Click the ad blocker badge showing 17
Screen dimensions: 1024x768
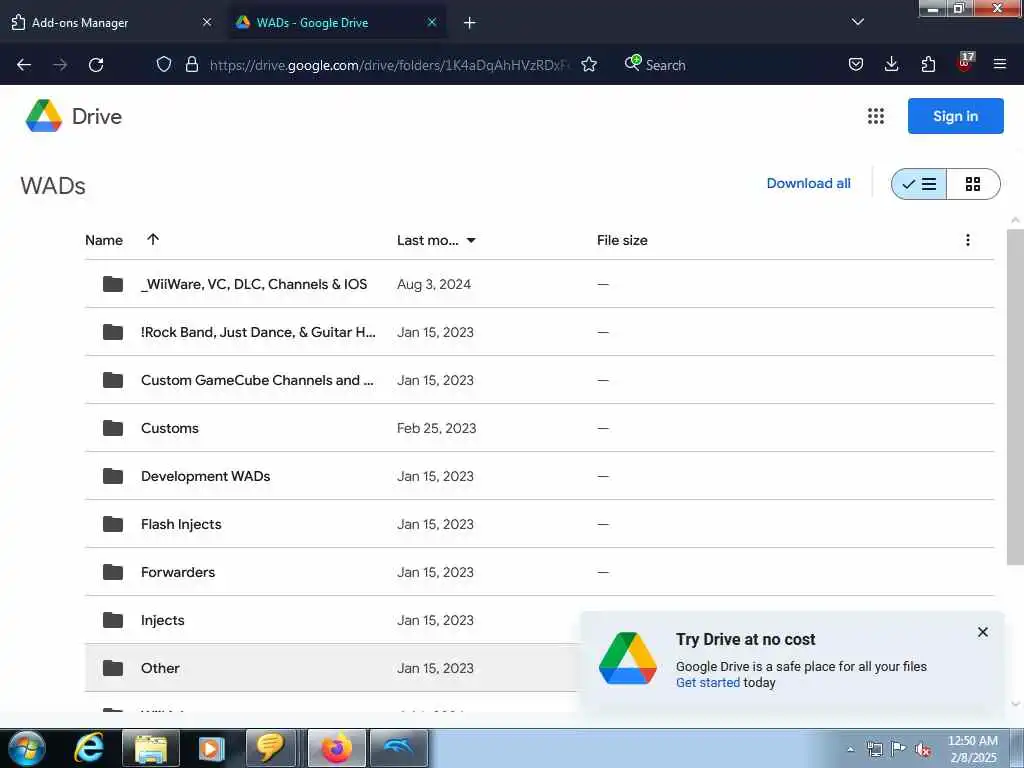pos(965,63)
